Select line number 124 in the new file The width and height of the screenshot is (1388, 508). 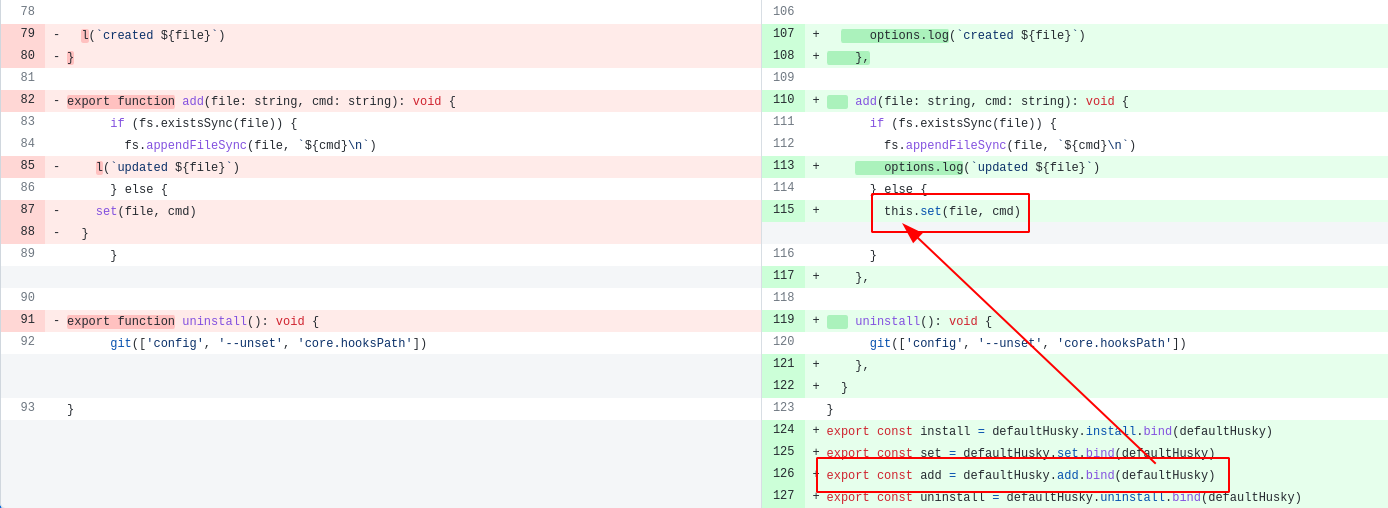(783, 431)
